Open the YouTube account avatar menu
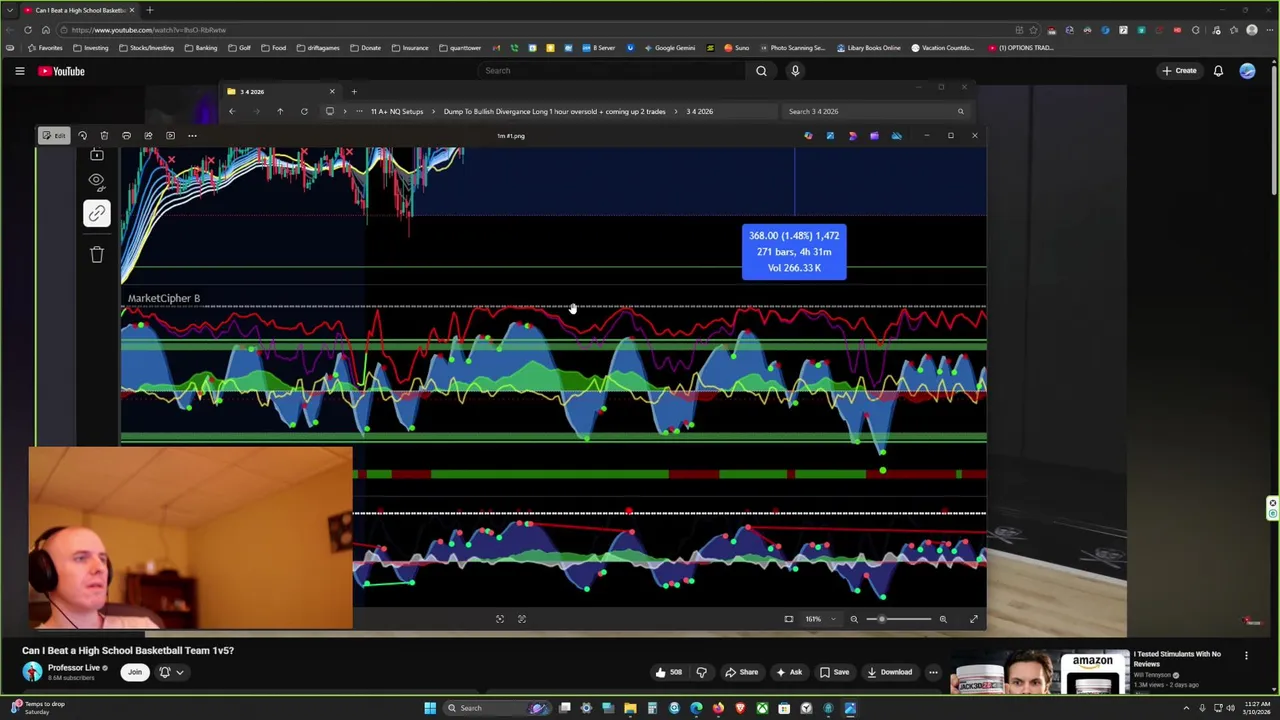The height and width of the screenshot is (720, 1280). coord(1247,71)
